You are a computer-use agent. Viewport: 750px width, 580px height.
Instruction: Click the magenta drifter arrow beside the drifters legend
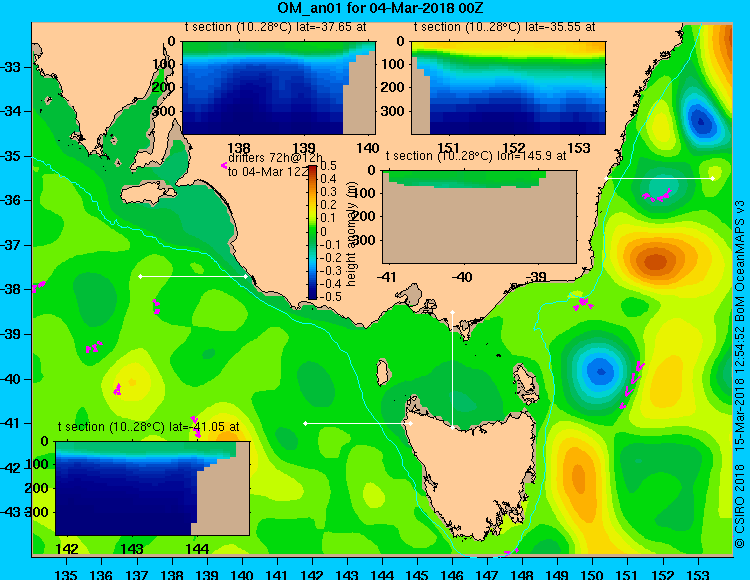[223, 165]
